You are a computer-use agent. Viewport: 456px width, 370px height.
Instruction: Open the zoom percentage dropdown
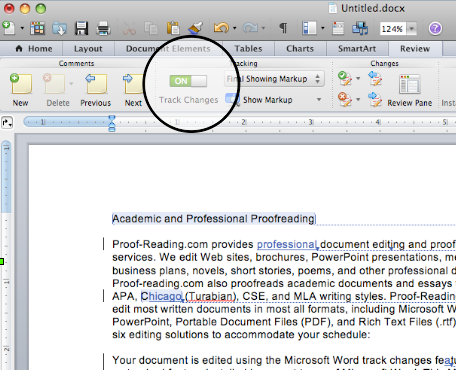pos(412,29)
